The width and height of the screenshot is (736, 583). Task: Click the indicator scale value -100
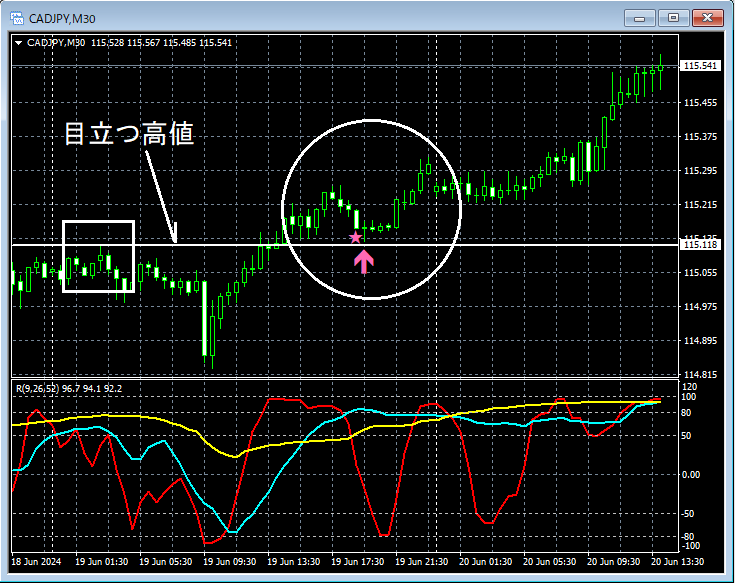690,545
